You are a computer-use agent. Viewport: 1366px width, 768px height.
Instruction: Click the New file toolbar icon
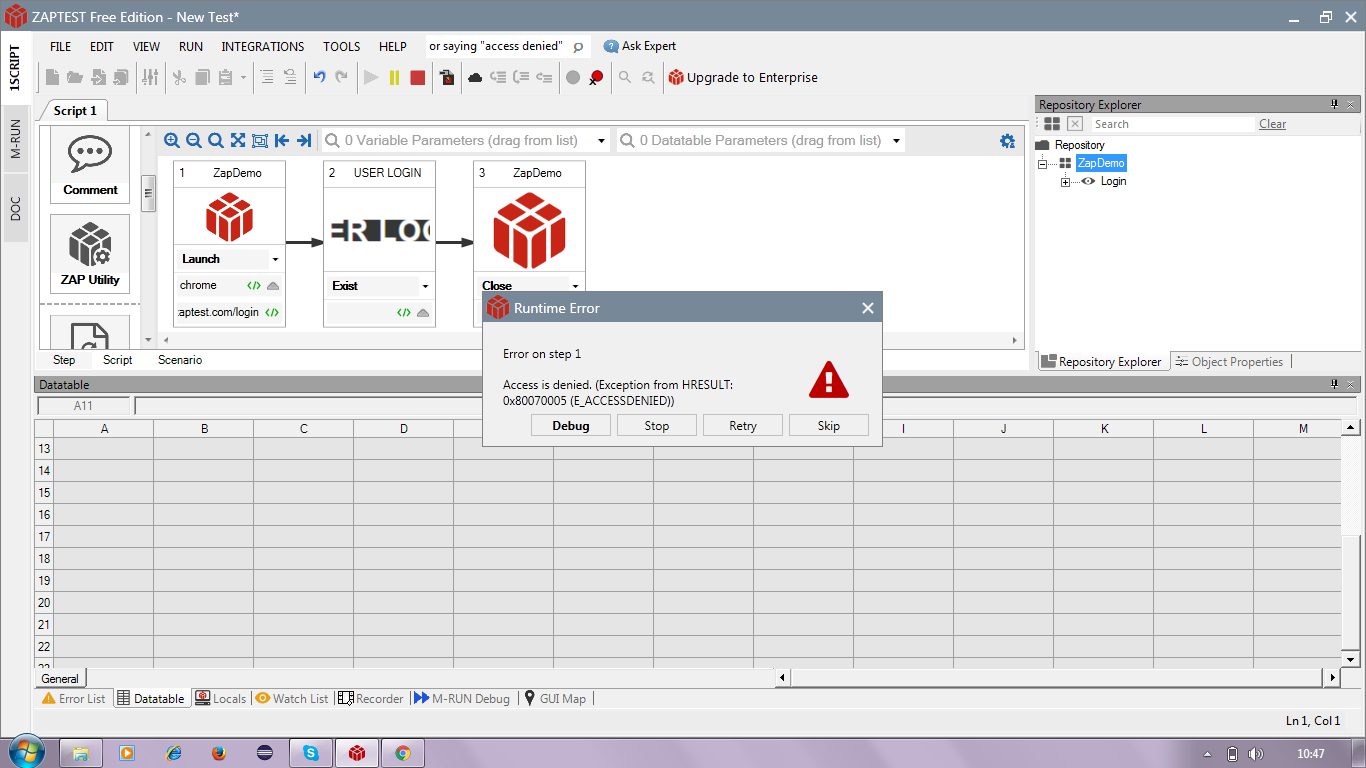(52, 77)
